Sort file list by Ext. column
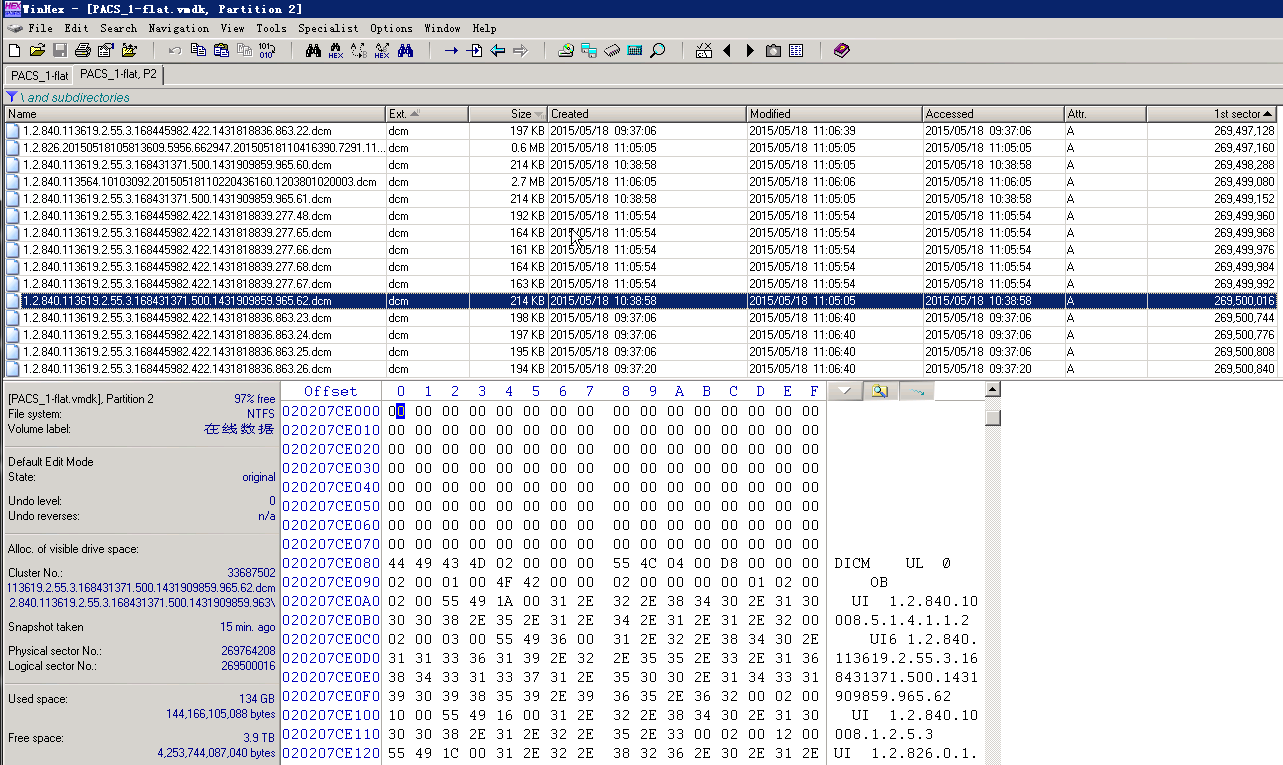The height and width of the screenshot is (765, 1283). click(427, 114)
